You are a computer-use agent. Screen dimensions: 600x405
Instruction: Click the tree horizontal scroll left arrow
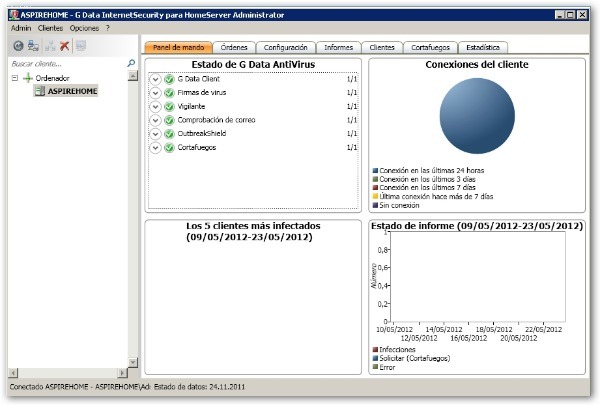13,373
